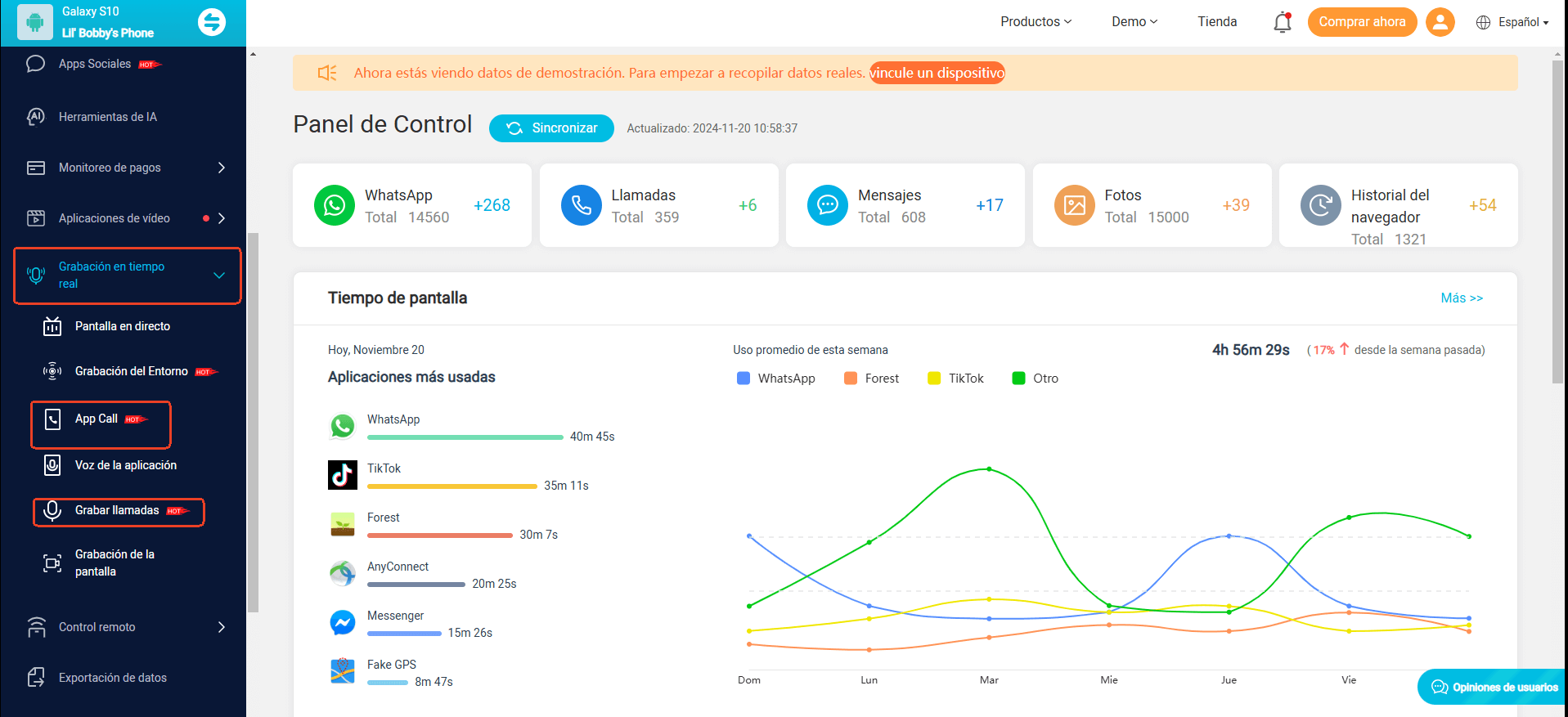Click the App Call phone icon
Viewport: 1568px width, 717px height.
pos(52,419)
